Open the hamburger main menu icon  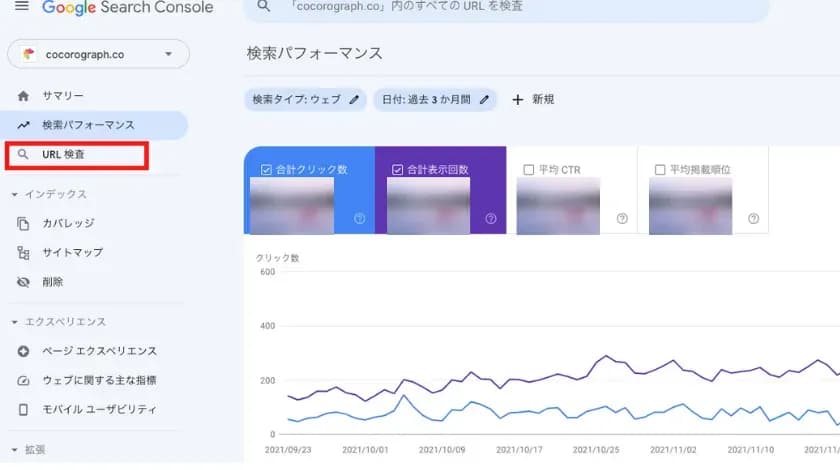coord(21,7)
